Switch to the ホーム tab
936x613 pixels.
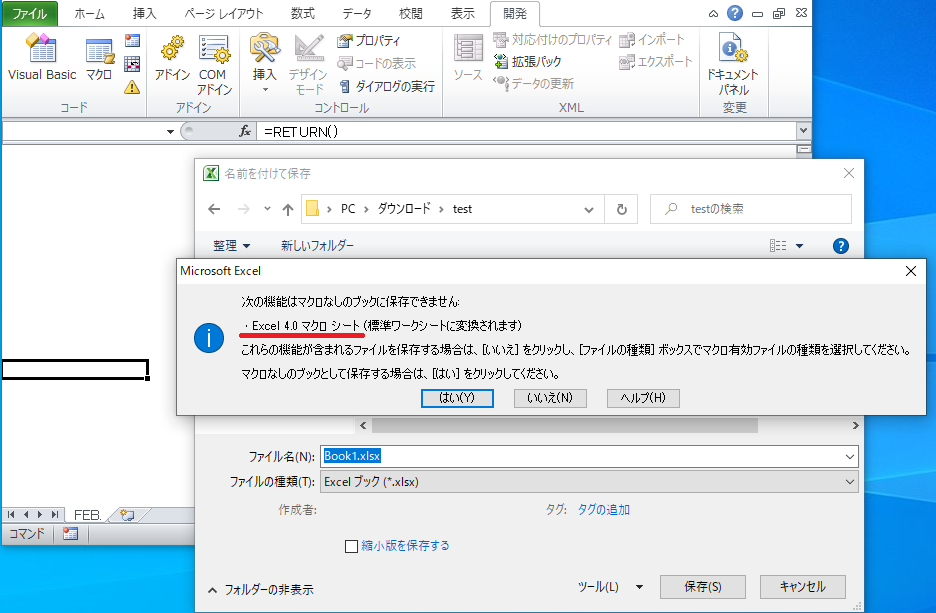pos(90,14)
